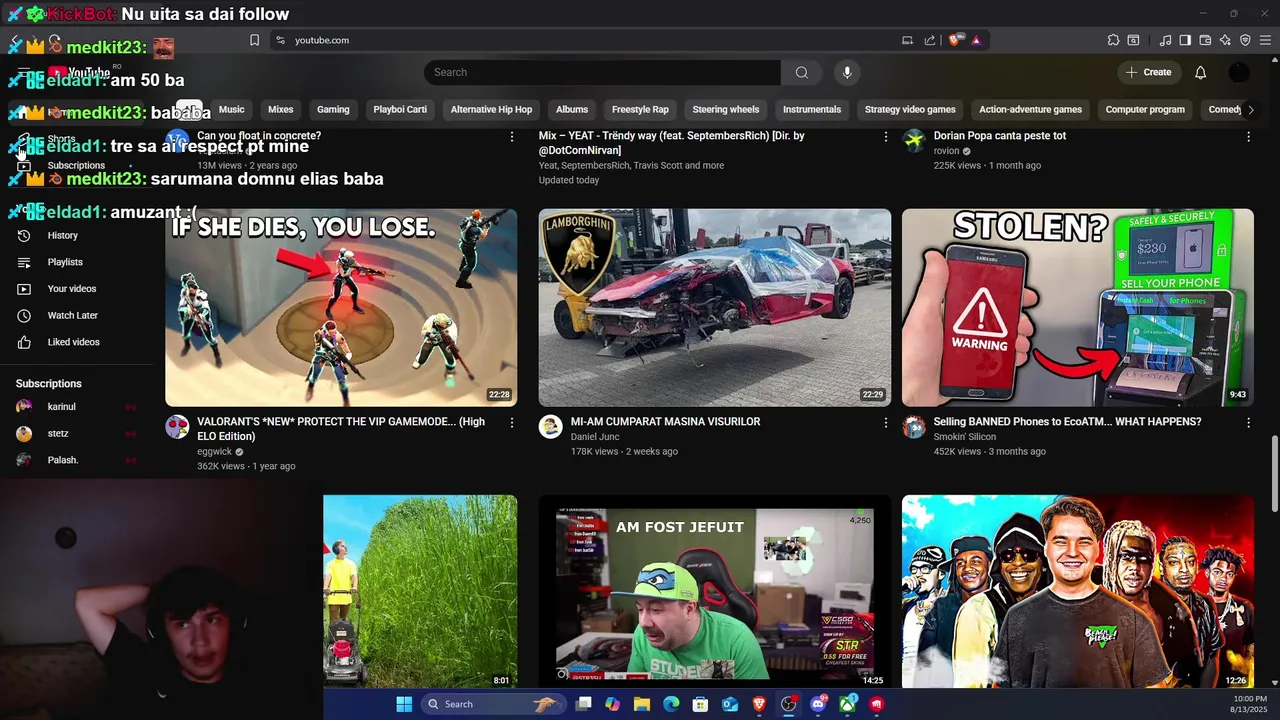Click the YouTube search magnifier button
1280x720 pixels.
point(801,72)
